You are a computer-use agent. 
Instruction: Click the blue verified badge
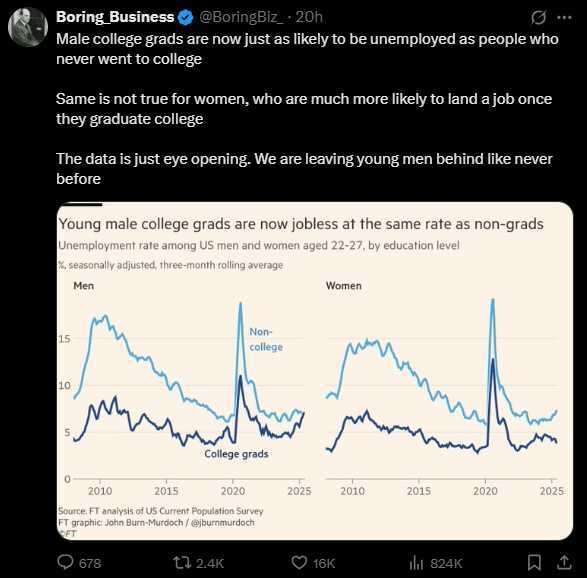click(185, 17)
